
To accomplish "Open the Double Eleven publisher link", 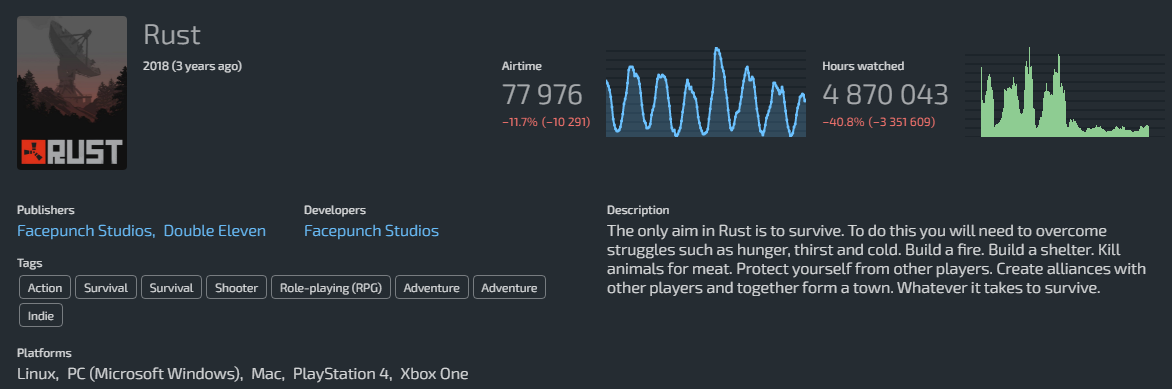I will 215,230.
